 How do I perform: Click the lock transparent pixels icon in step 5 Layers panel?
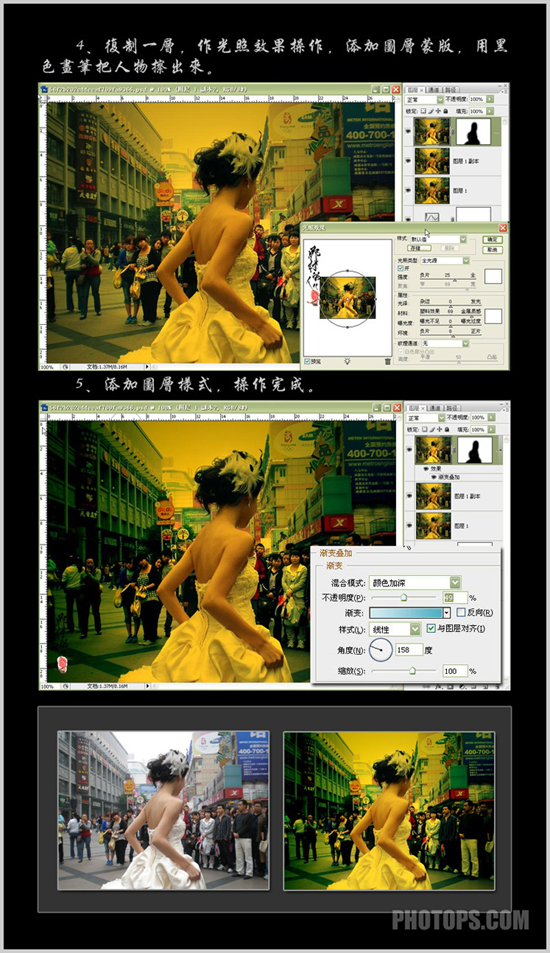pyautogui.click(x=424, y=429)
